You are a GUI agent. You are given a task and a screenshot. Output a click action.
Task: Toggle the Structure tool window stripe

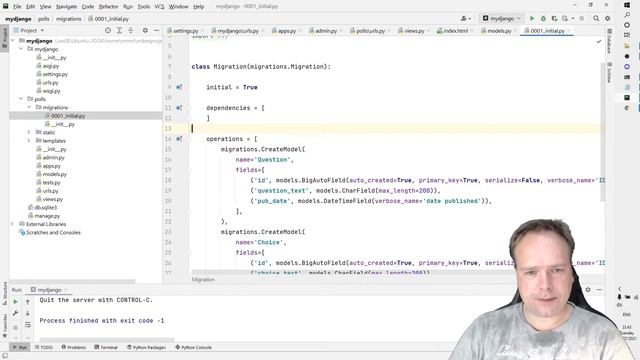(4, 293)
